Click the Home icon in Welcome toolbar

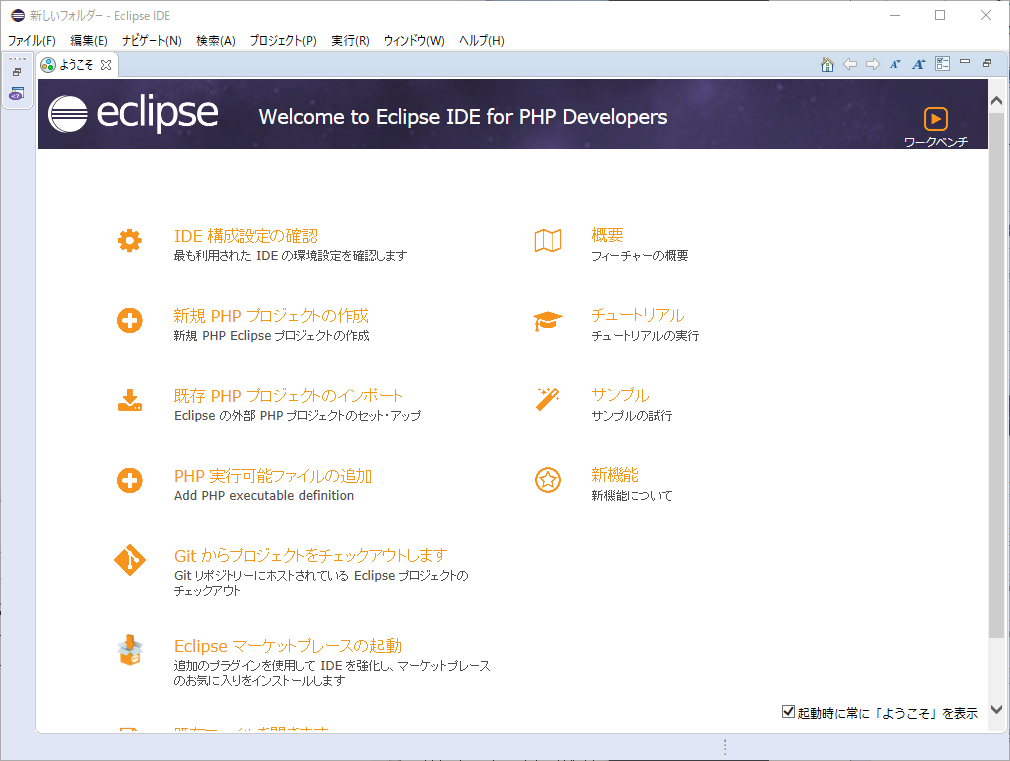point(827,64)
